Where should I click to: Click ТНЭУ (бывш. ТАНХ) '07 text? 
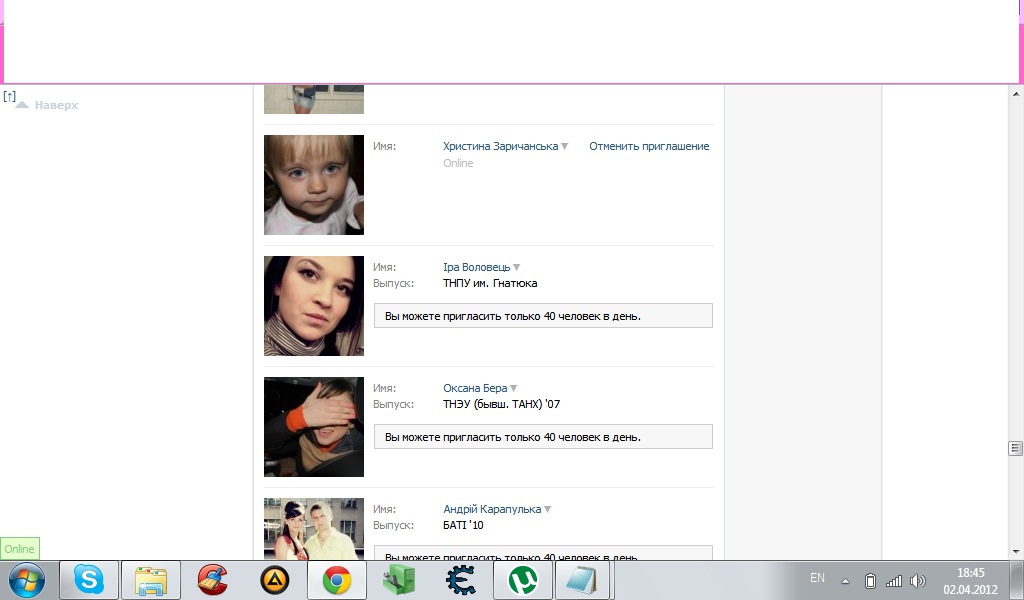[502, 404]
